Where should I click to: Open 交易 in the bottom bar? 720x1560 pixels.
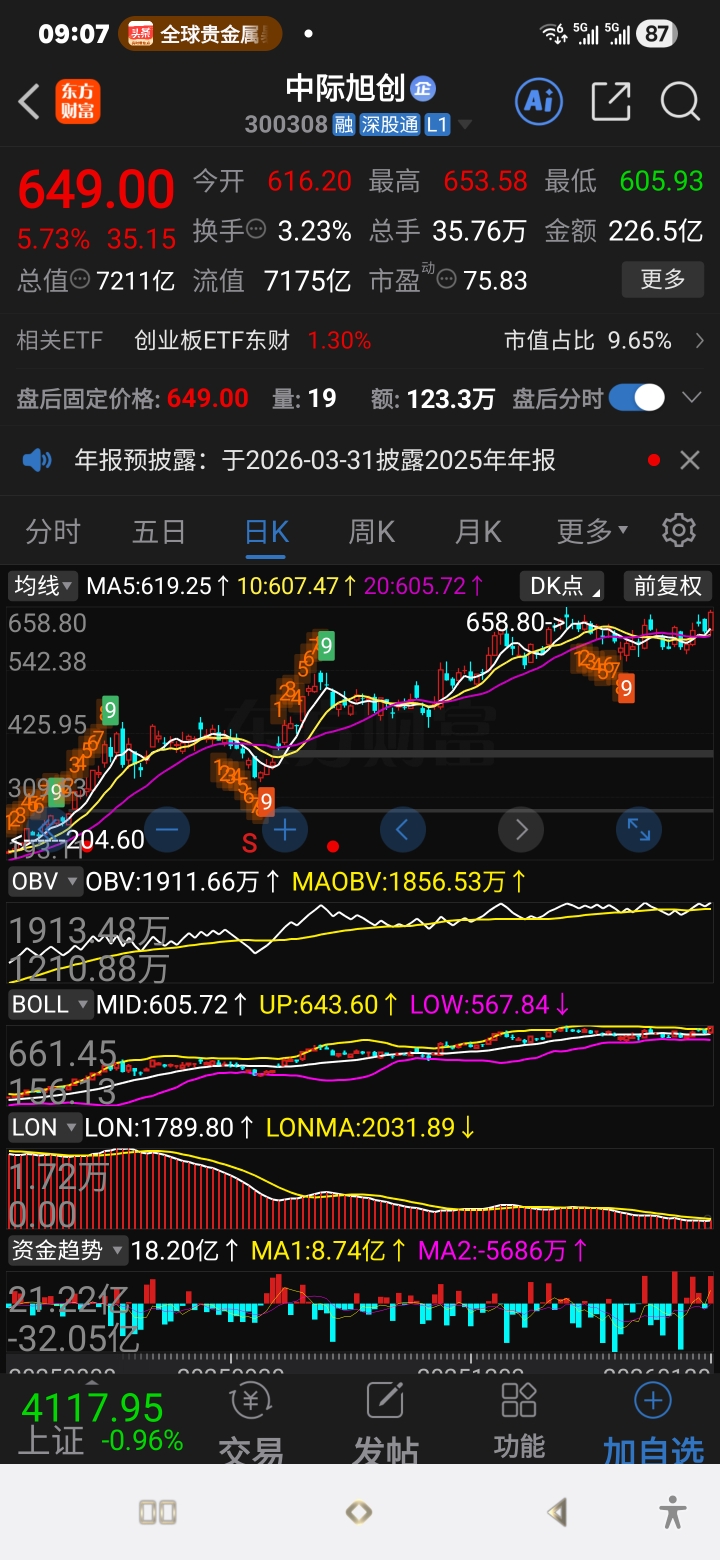coord(251,1423)
